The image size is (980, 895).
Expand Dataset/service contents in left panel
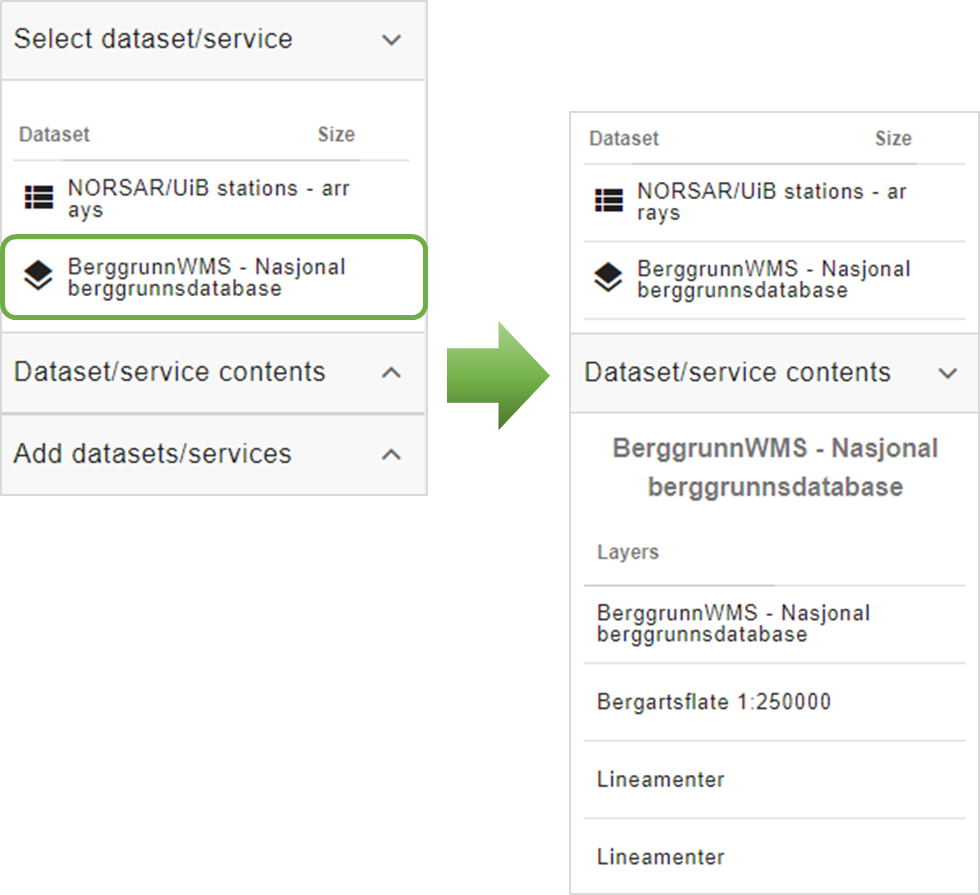391,373
